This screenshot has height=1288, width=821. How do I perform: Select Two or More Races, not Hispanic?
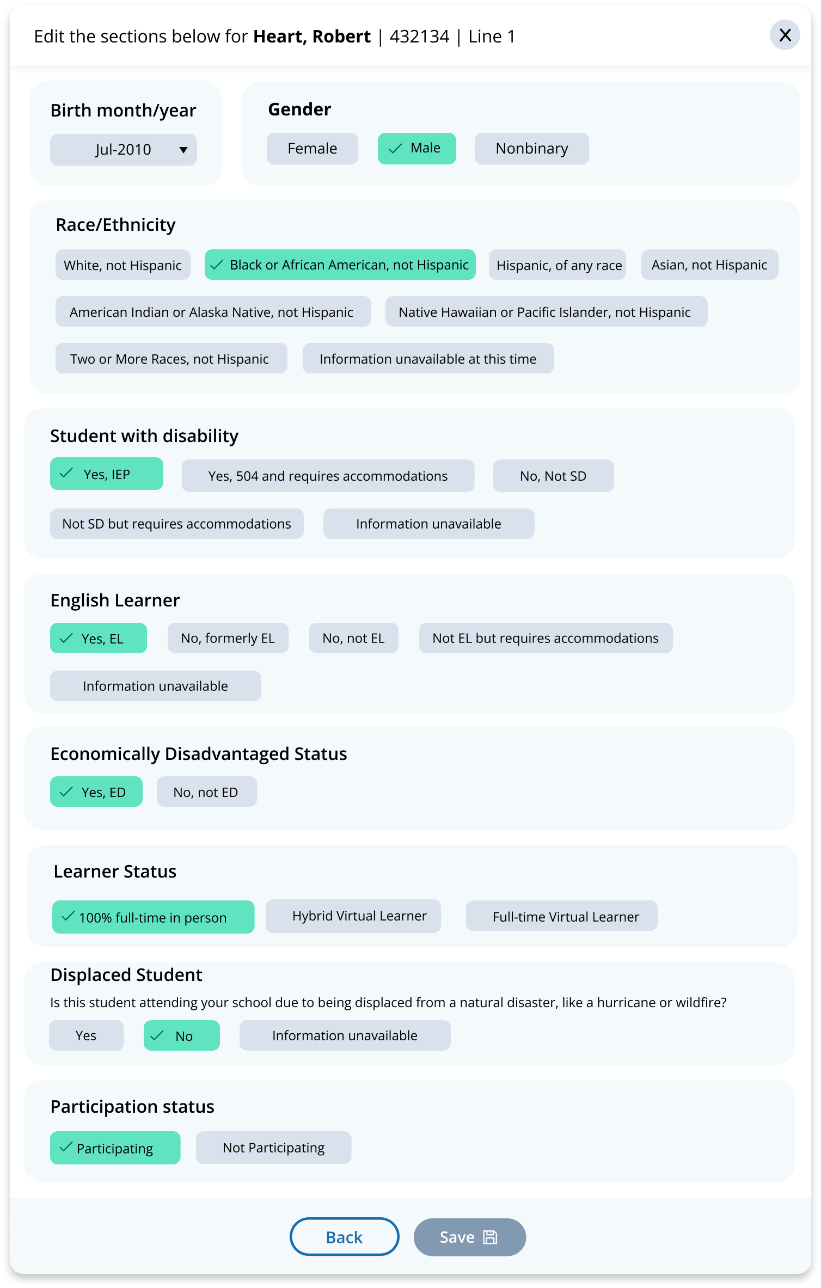(170, 359)
